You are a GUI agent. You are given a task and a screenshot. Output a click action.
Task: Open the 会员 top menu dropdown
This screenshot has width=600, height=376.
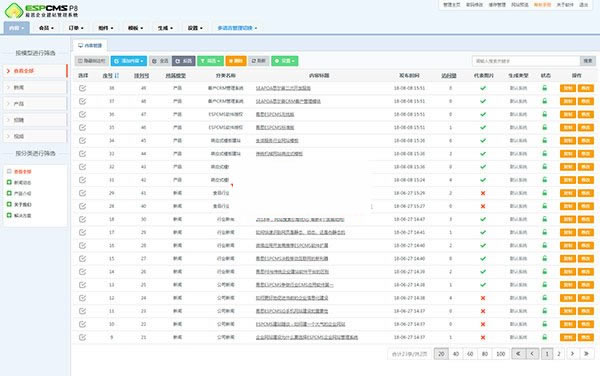tap(46, 28)
